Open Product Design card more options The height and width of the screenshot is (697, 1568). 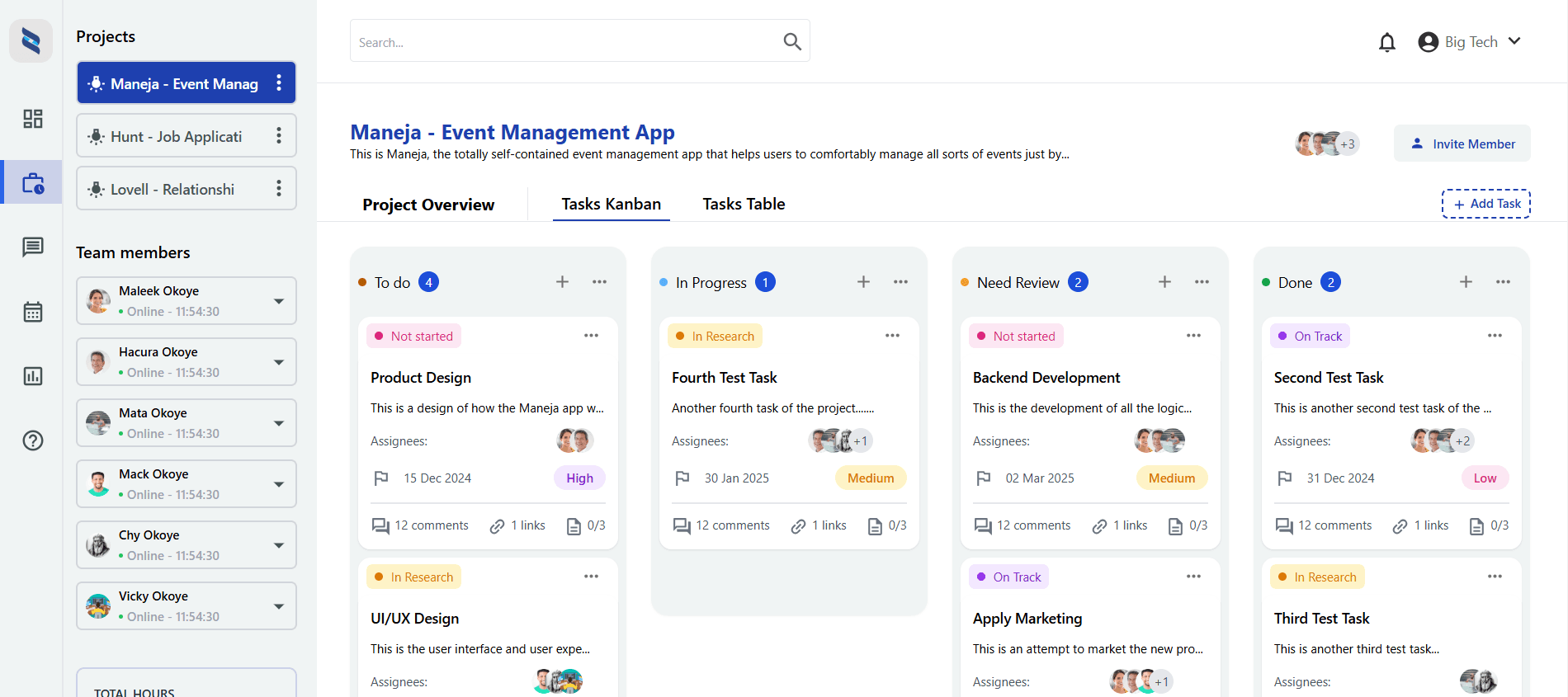[x=591, y=336]
